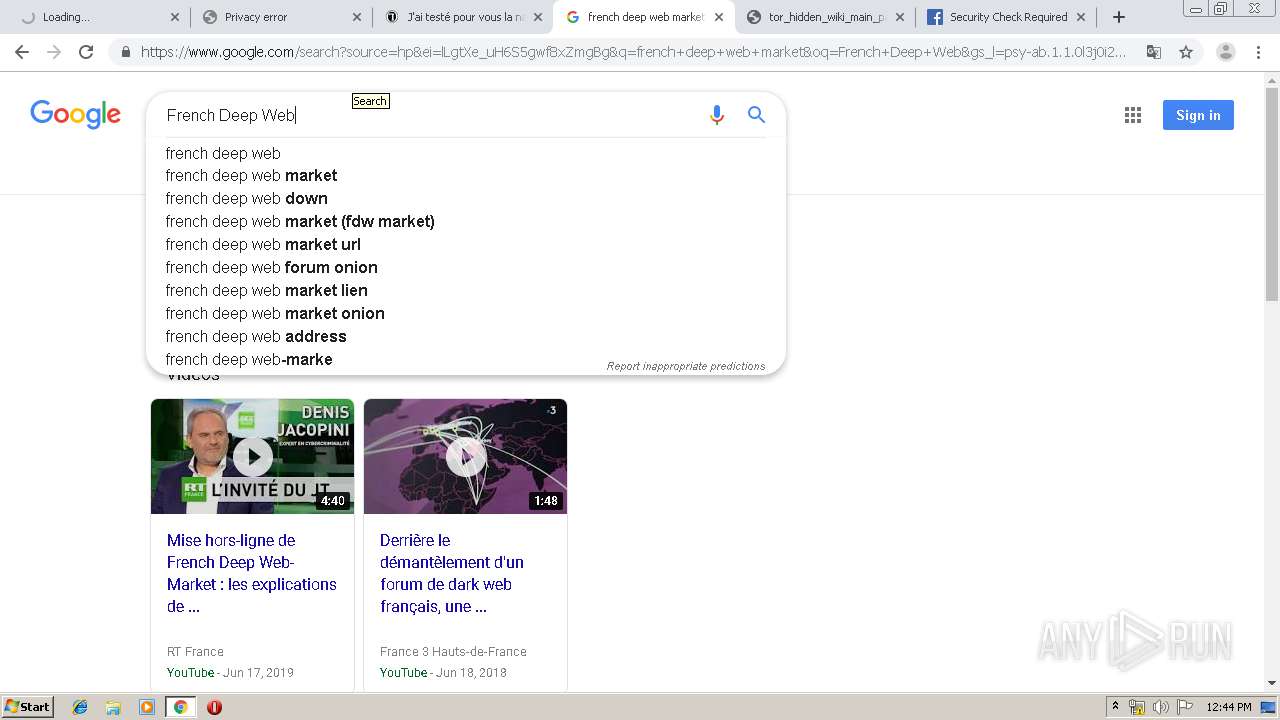The width and height of the screenshot is (1280, 720).
Task: Close the Privacy error tab
Action: tap(357, 17)
